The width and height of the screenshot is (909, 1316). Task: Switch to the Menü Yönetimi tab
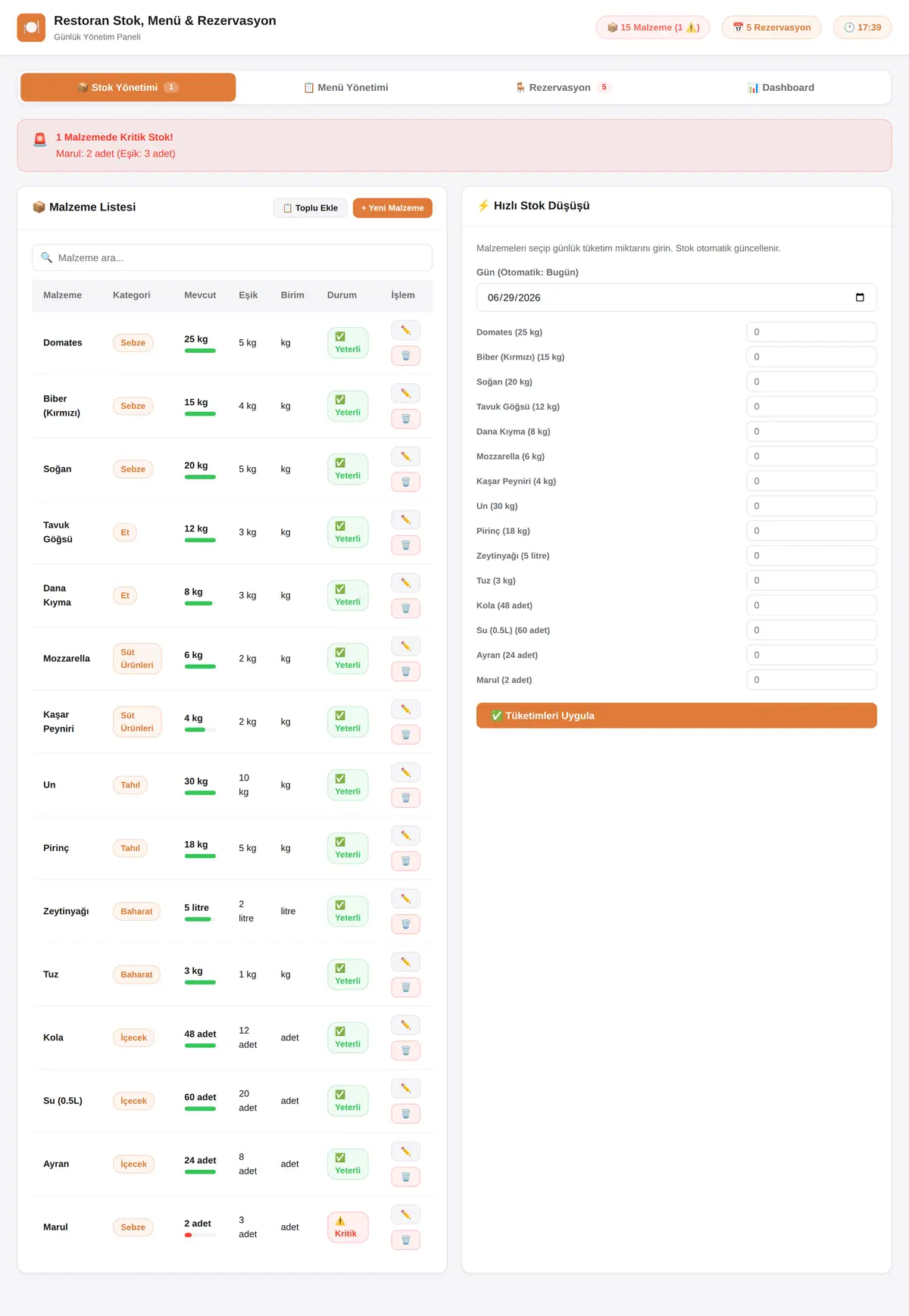point(345,87)
